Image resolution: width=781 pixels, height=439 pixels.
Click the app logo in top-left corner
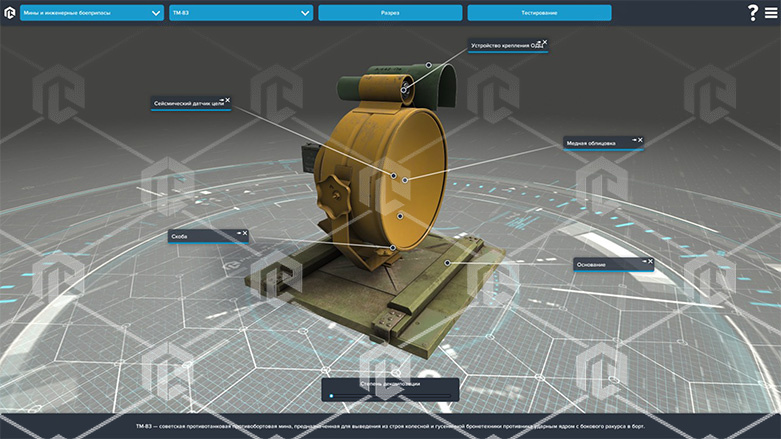point(9,13)
